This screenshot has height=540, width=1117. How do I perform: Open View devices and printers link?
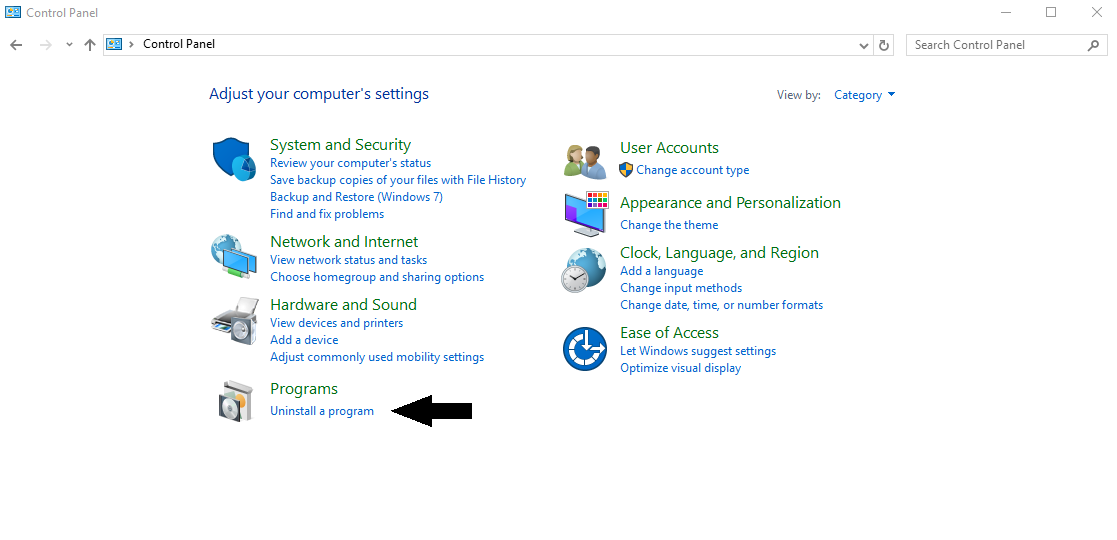(x=336, y=323)
